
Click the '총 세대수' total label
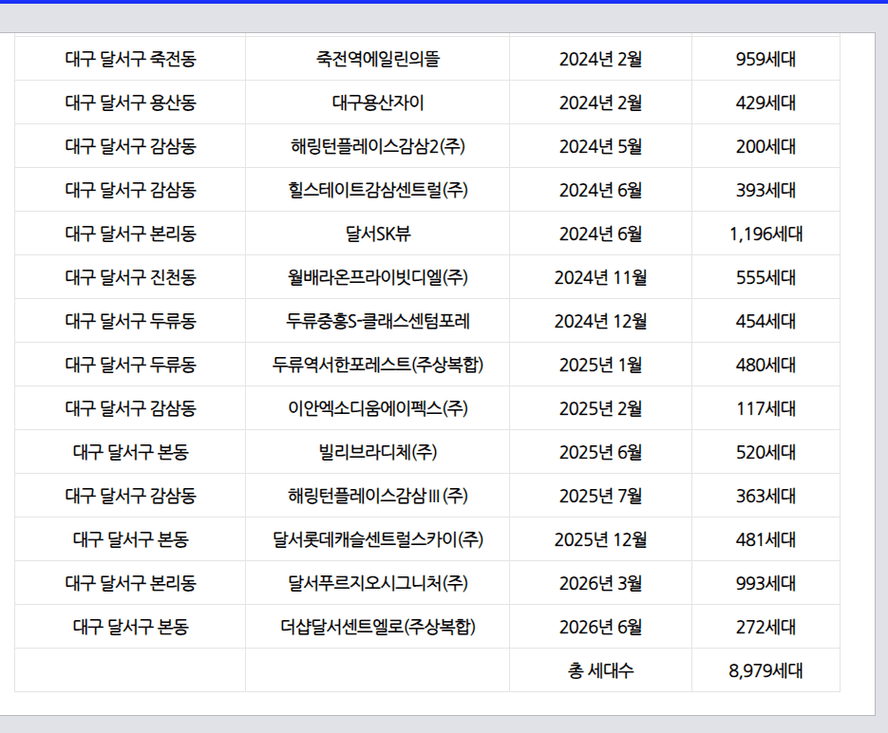click(600, 671)
